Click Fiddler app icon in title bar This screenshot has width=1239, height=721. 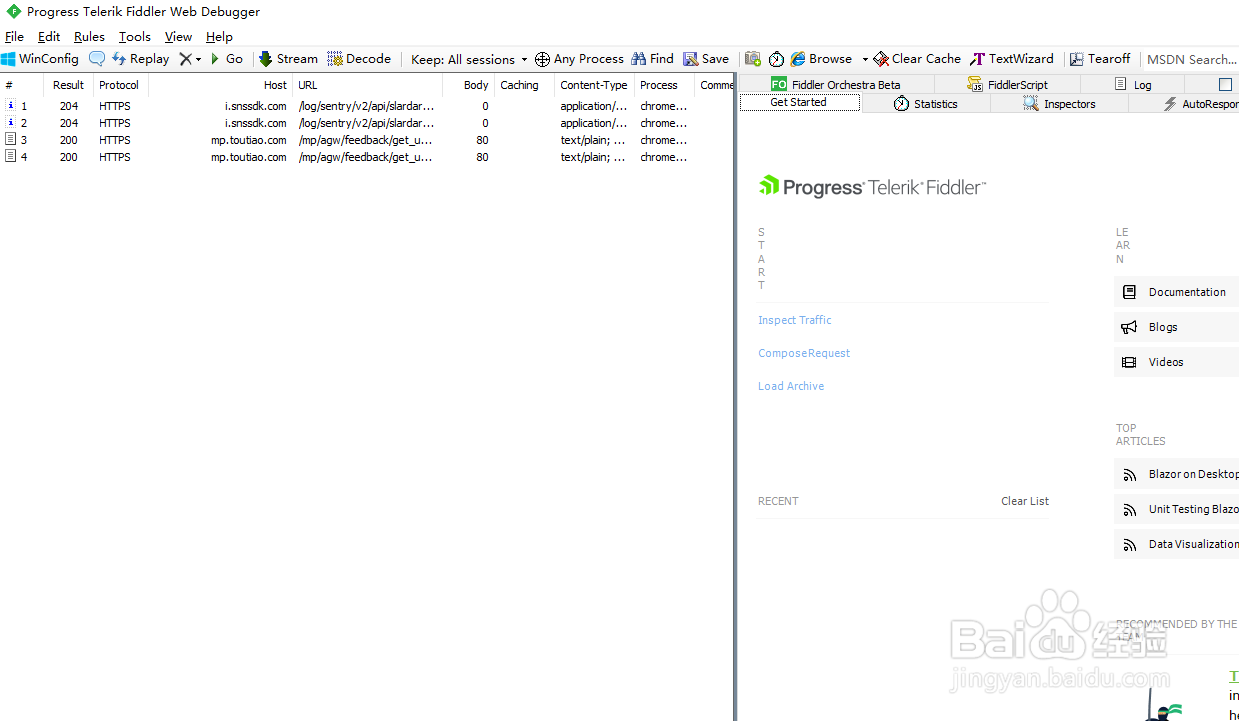click(13, 12)
